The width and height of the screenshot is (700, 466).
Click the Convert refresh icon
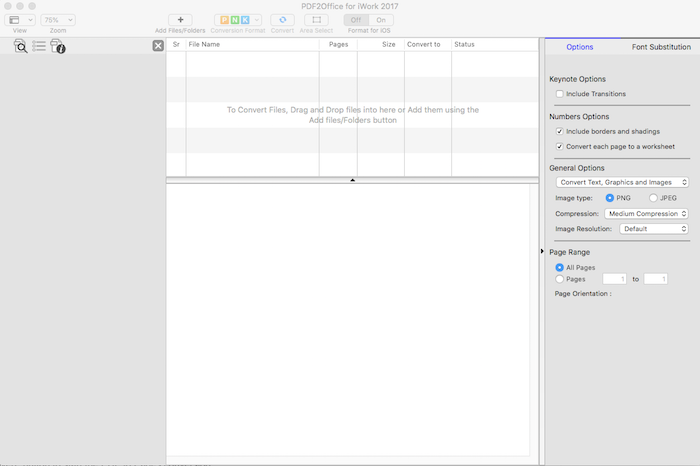pyautogui.click(x=283, y=20)
